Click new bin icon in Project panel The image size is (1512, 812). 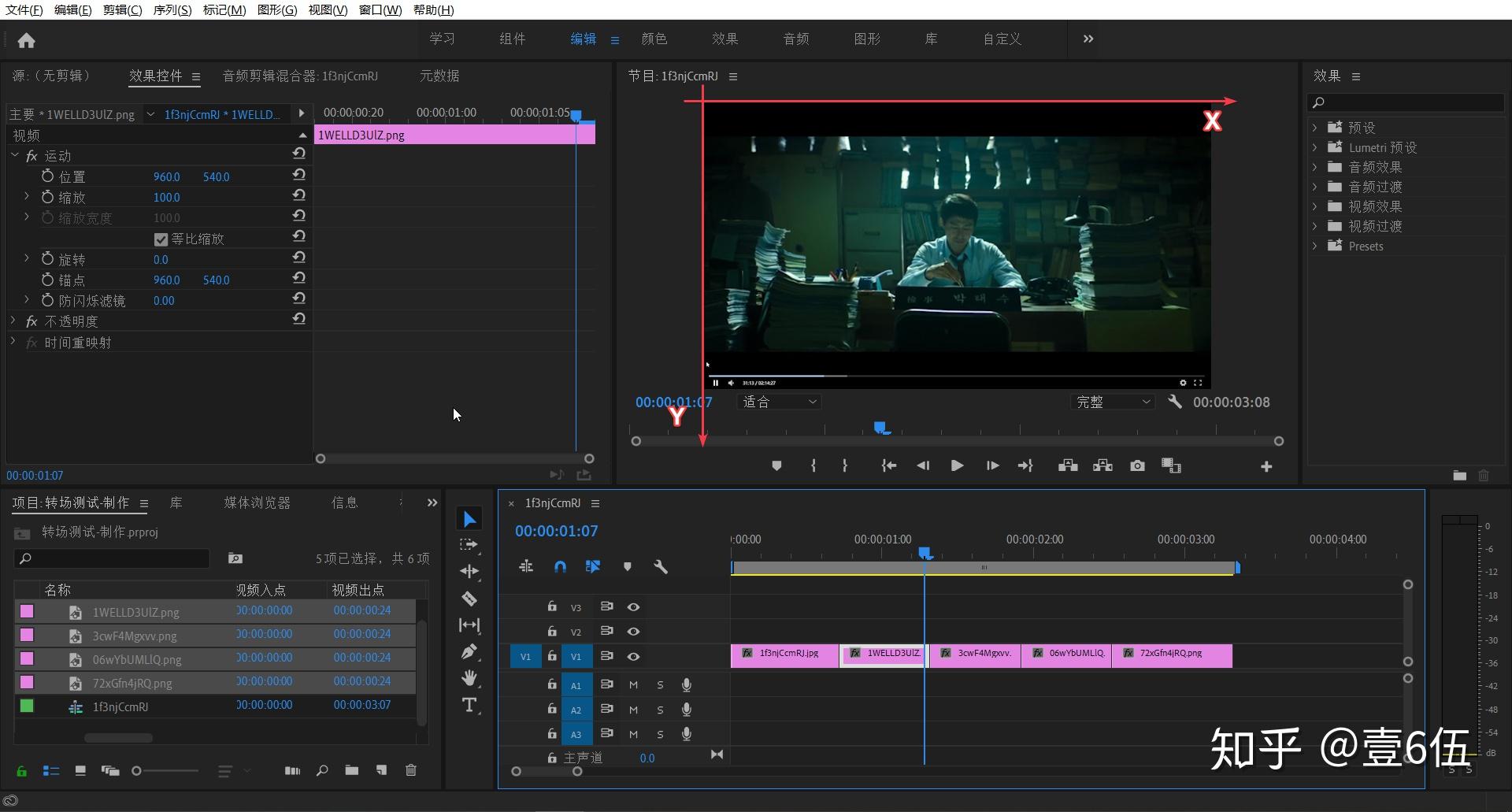(x=351, y=770)
